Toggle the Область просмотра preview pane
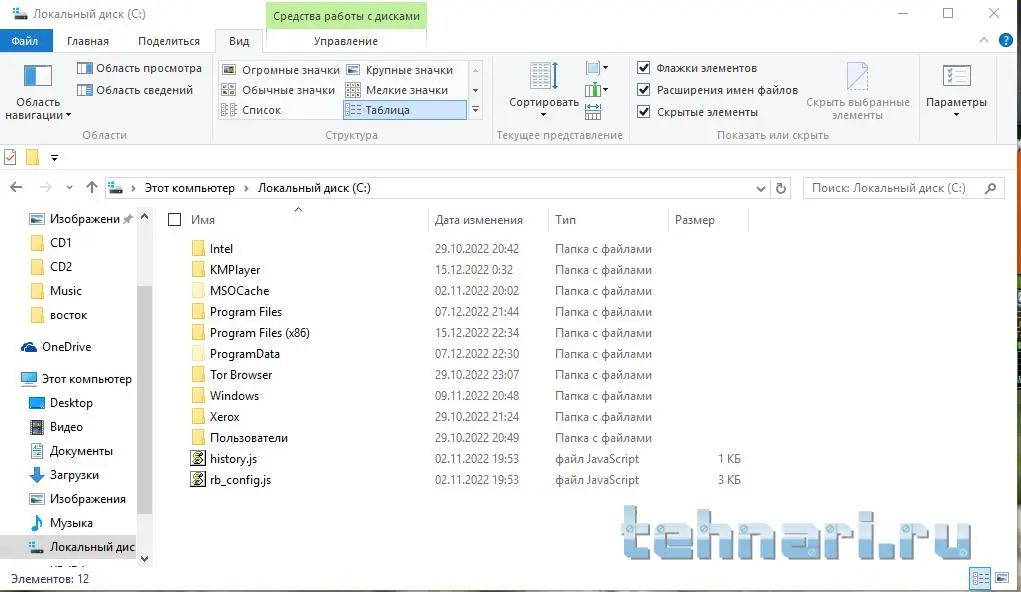Screen dimensions: 1021x592 tap(139, 68)
